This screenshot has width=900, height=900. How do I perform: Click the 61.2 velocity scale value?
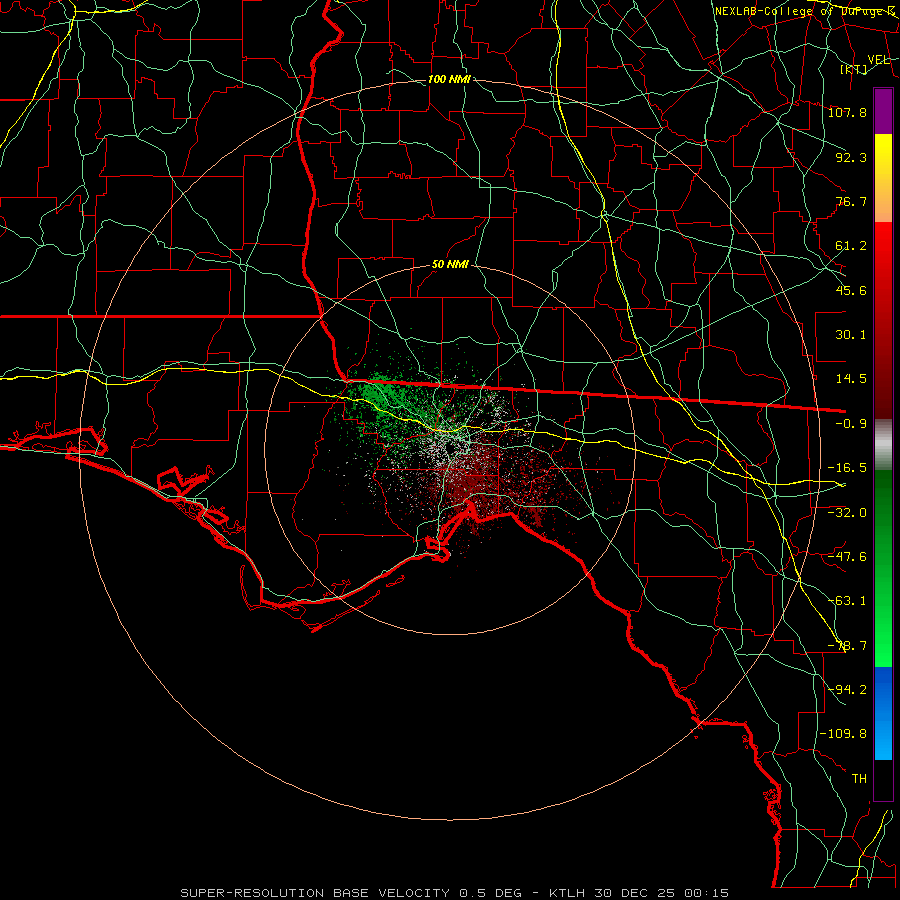tap(851, 246)
